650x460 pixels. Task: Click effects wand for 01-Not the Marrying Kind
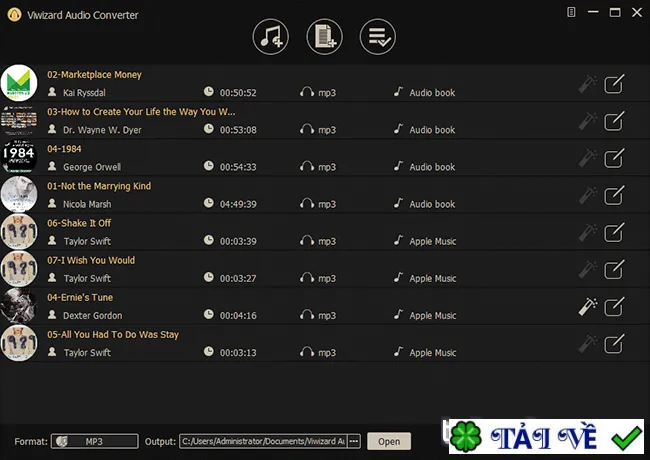[588, 196]
